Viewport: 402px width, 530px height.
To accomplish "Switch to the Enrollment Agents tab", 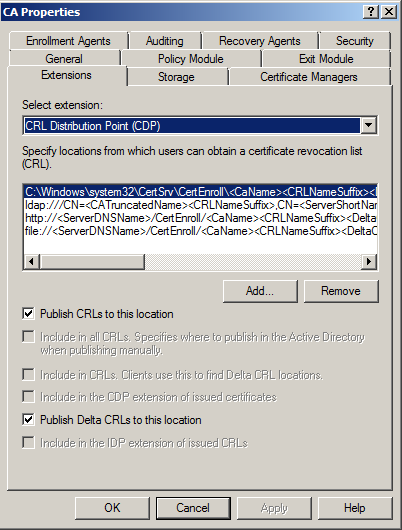I will (69, 41).
